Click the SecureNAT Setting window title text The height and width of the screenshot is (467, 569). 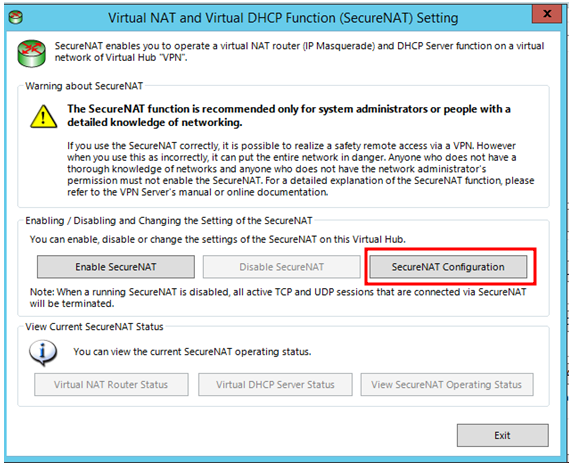point(283,18)
